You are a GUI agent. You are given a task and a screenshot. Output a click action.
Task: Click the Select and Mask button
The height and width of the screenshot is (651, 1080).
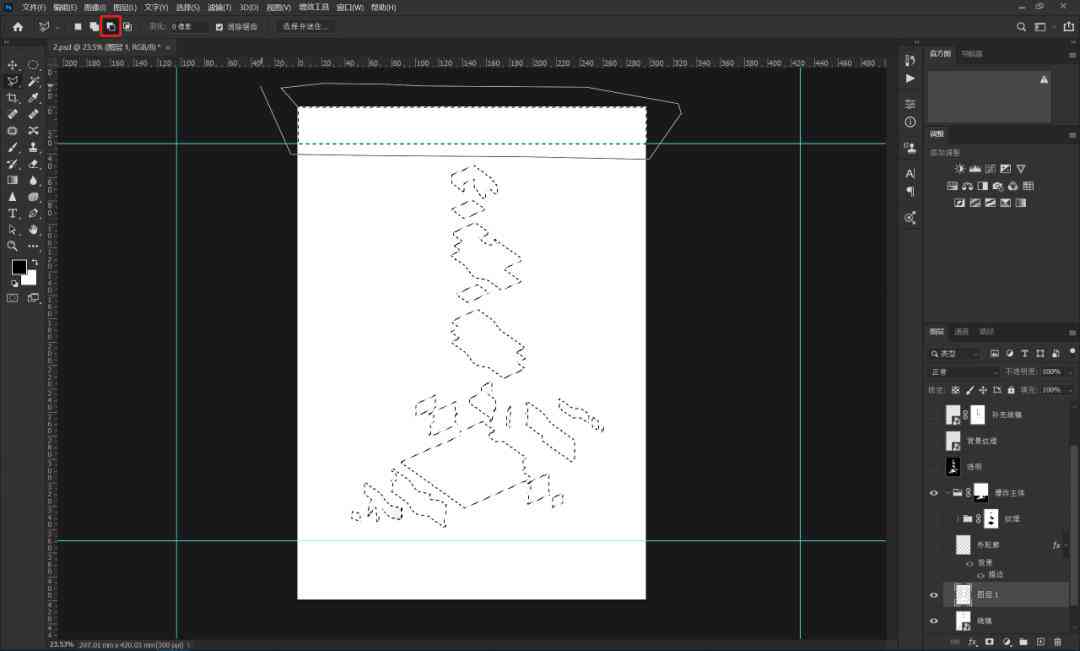point(304,27)
